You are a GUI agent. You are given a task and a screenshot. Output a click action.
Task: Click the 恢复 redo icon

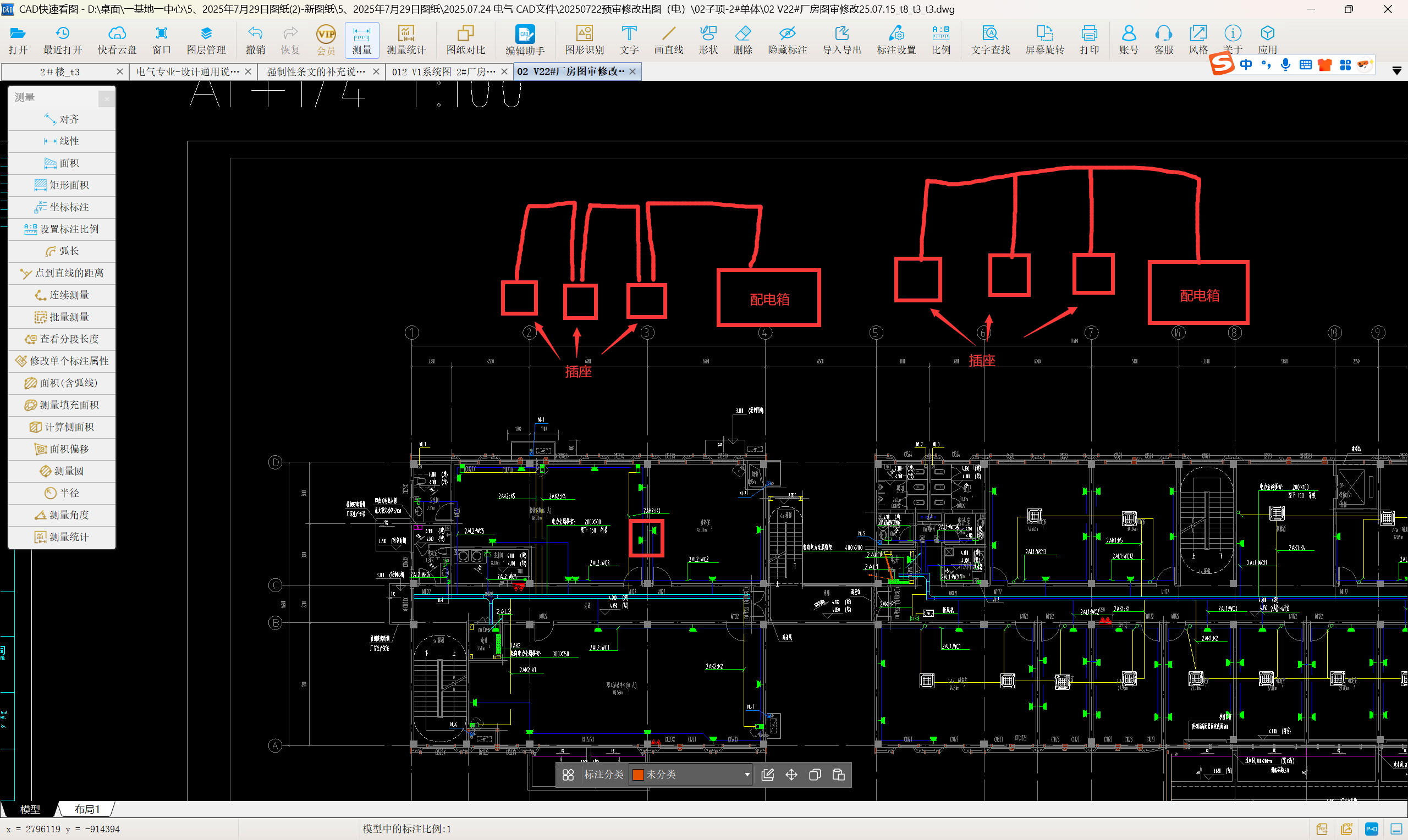click(x=290, y=40)
